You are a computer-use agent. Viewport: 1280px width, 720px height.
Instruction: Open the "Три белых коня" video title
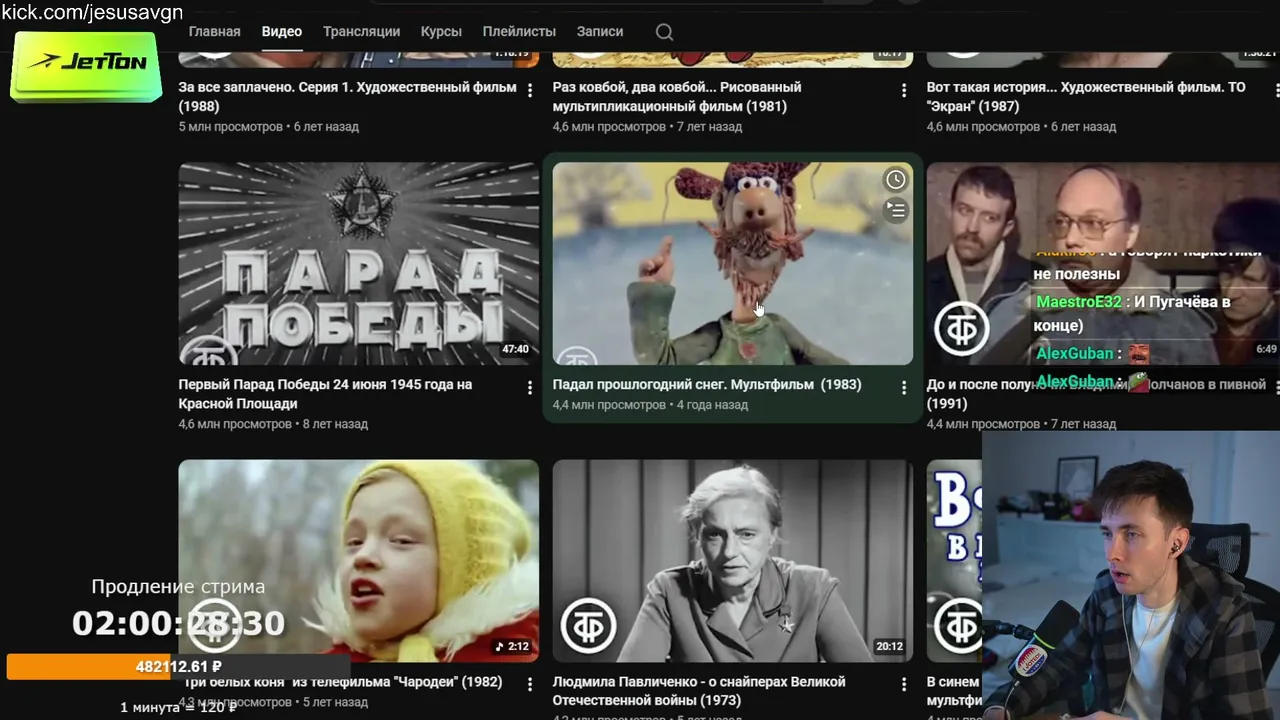(340, 682)
